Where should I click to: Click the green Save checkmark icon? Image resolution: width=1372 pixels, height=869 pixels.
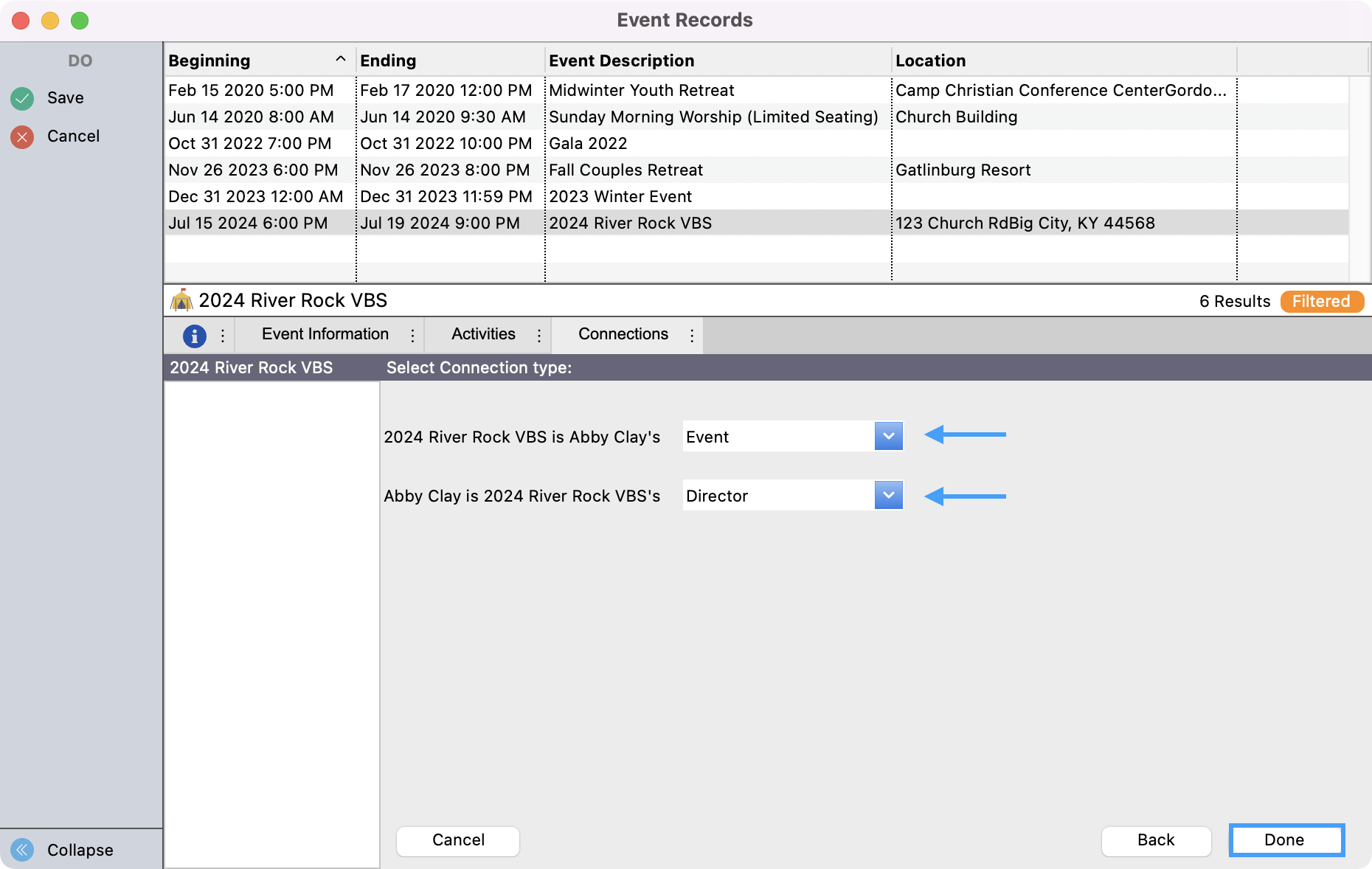click(x=22, y=98)
